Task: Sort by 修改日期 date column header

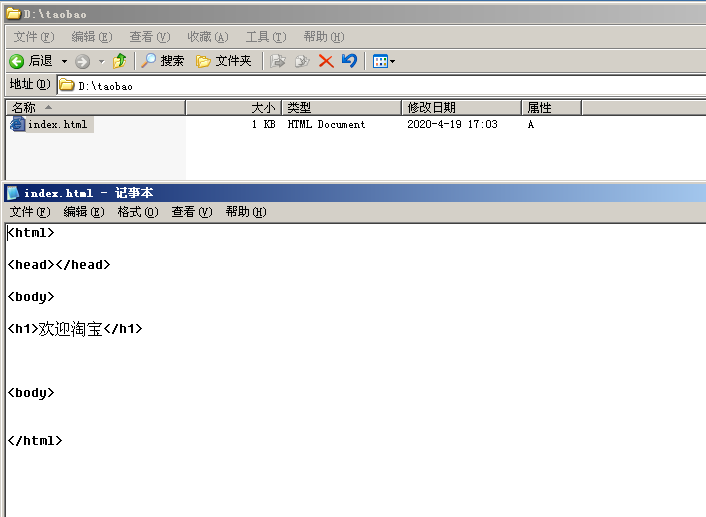Action: pyautogui.click(x=461, y=108)
